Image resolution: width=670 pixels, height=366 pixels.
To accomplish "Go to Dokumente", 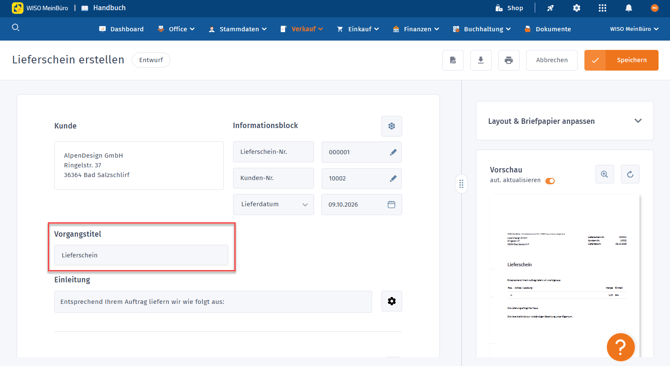I will tap(547, 29).
